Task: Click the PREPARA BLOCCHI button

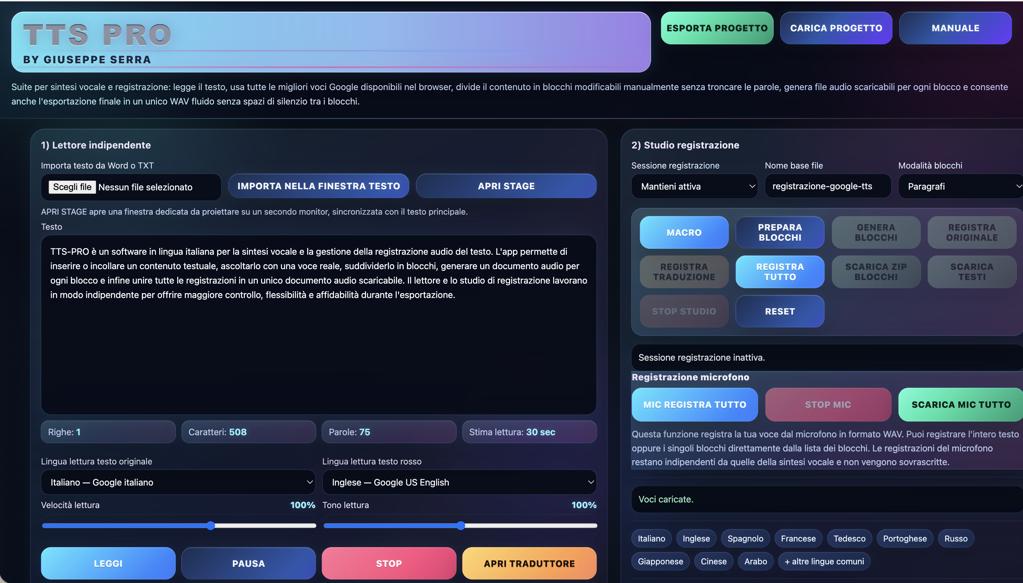Action: [780, 232]
